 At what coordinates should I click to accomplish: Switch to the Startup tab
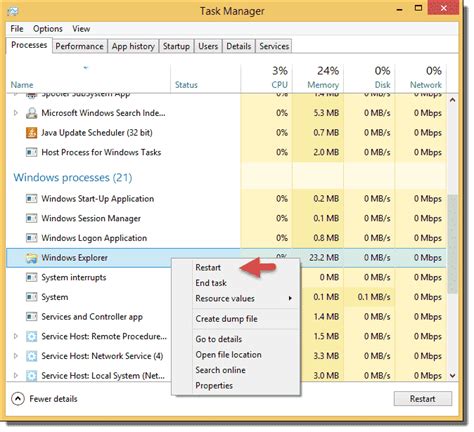click(176, 46)
